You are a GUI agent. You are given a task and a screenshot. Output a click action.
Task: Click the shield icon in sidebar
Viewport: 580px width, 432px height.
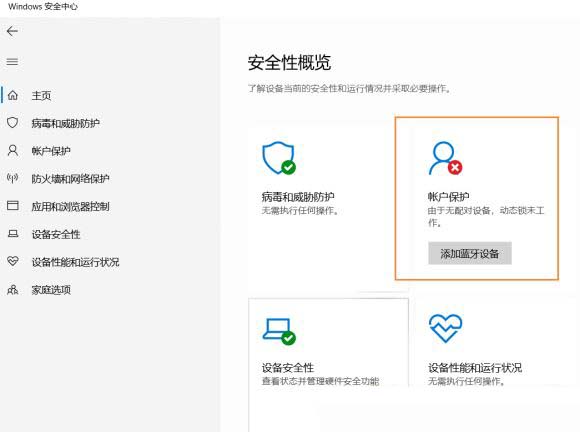point(13,122)
